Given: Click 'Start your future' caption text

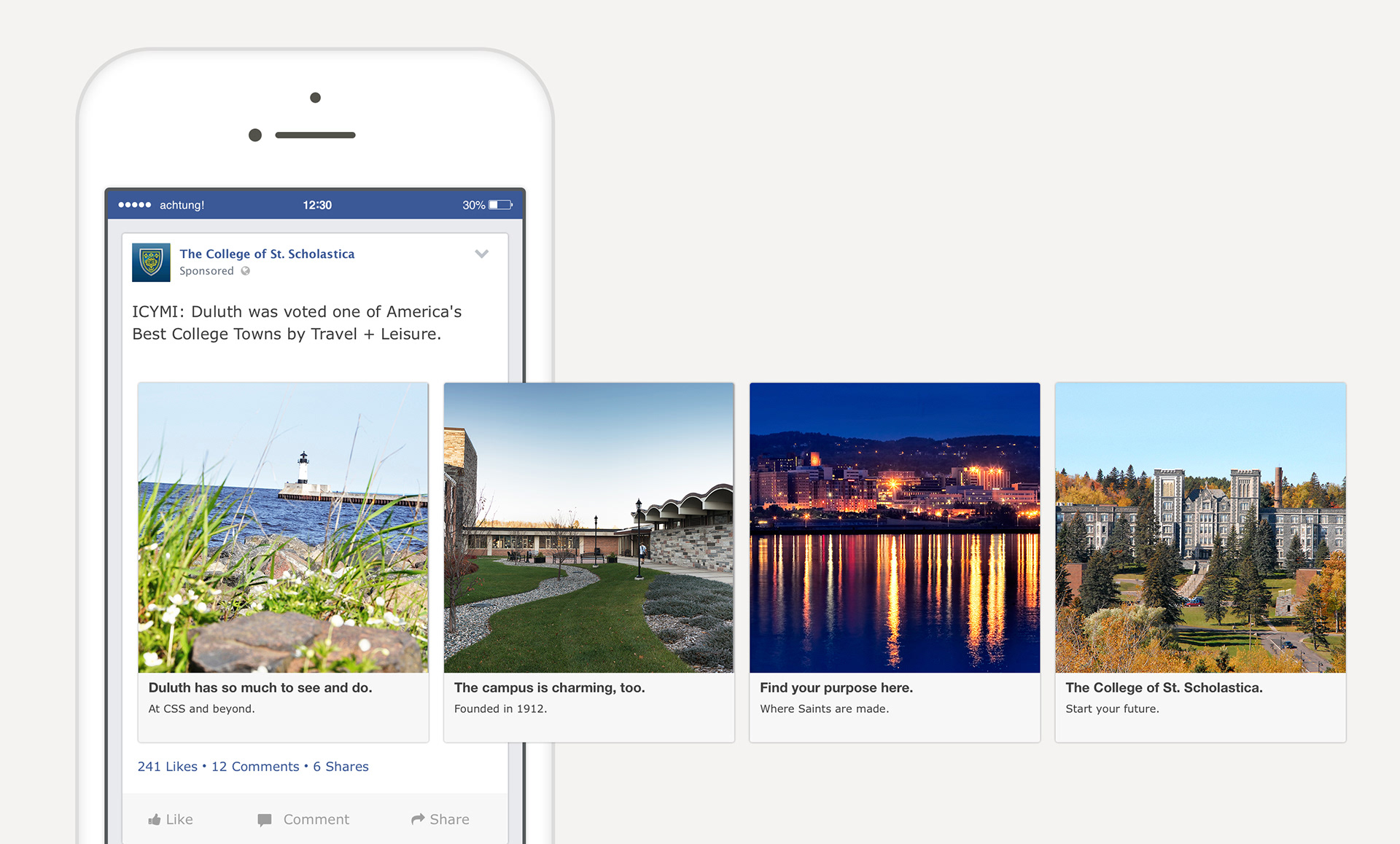Looking at the screenshot, I should (x=1112, y=708).
